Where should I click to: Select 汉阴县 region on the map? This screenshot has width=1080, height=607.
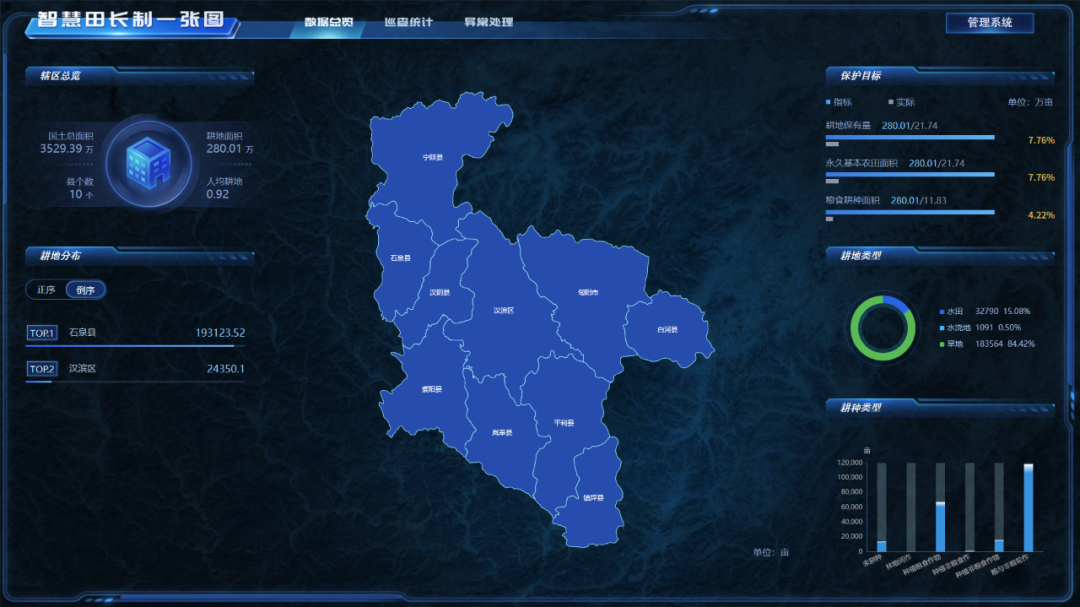click(x=439, y=292)
